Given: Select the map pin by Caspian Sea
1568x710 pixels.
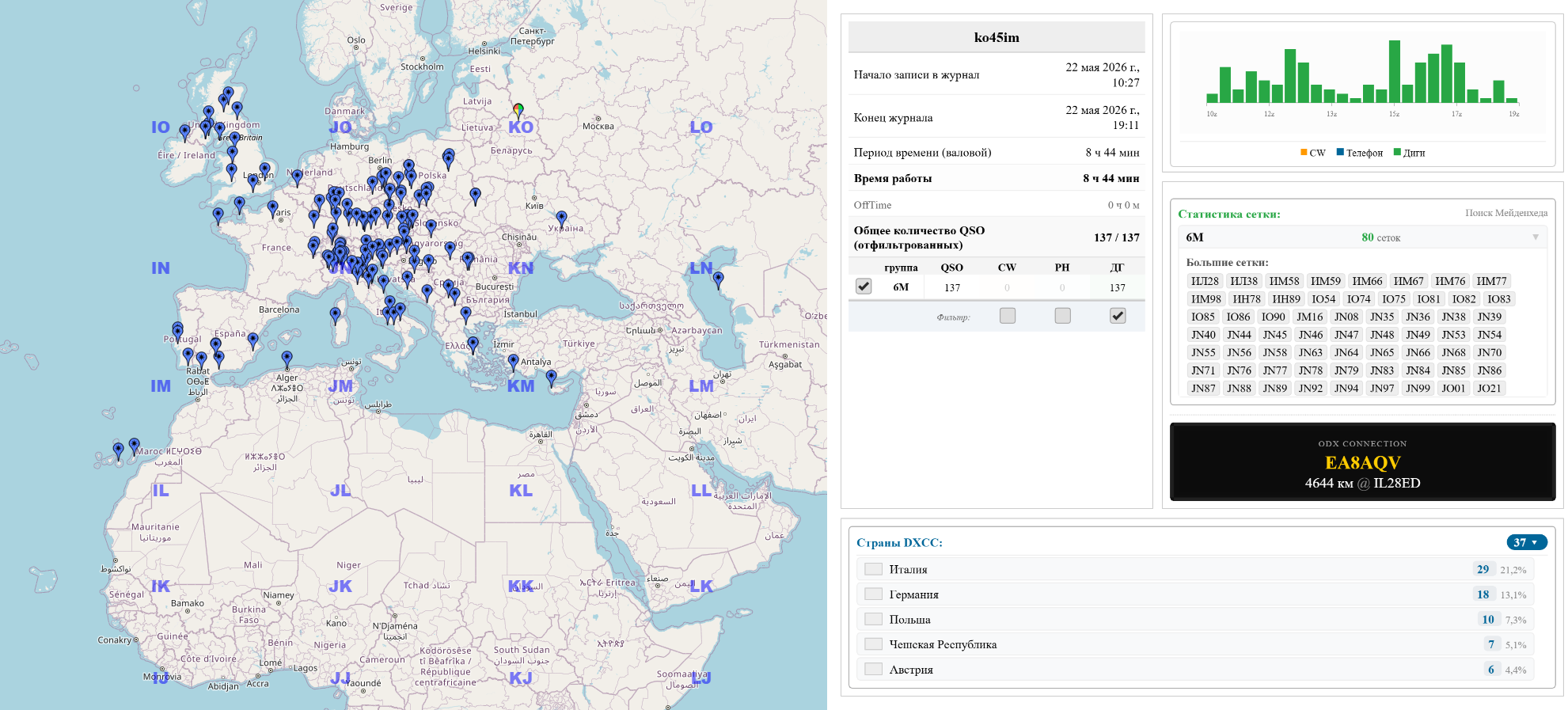Looking at the screenshot, I should click(x=718, y=279).
